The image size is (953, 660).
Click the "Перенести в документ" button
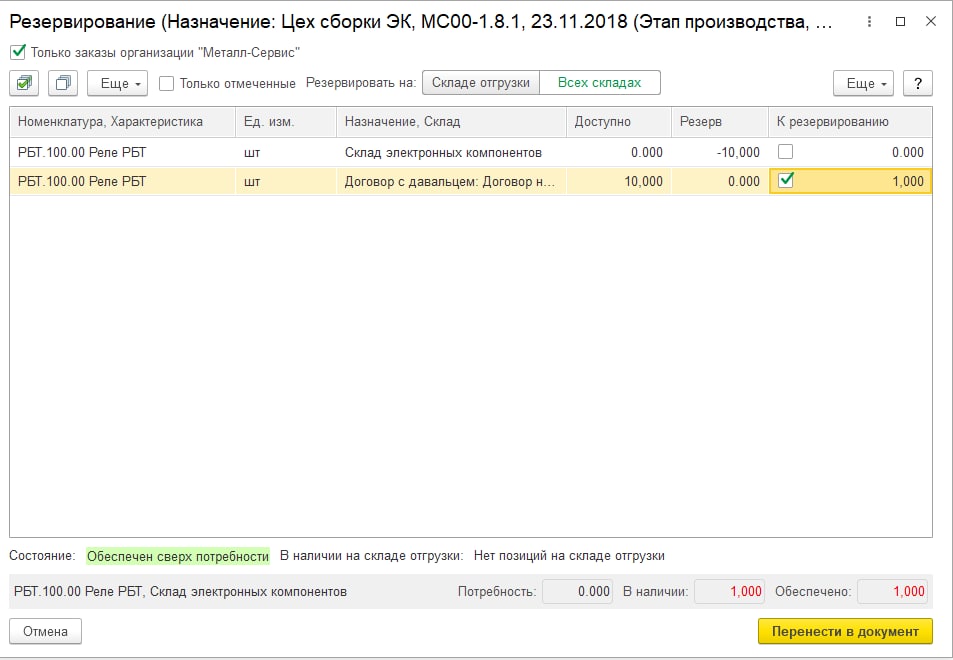coord(845,631)
